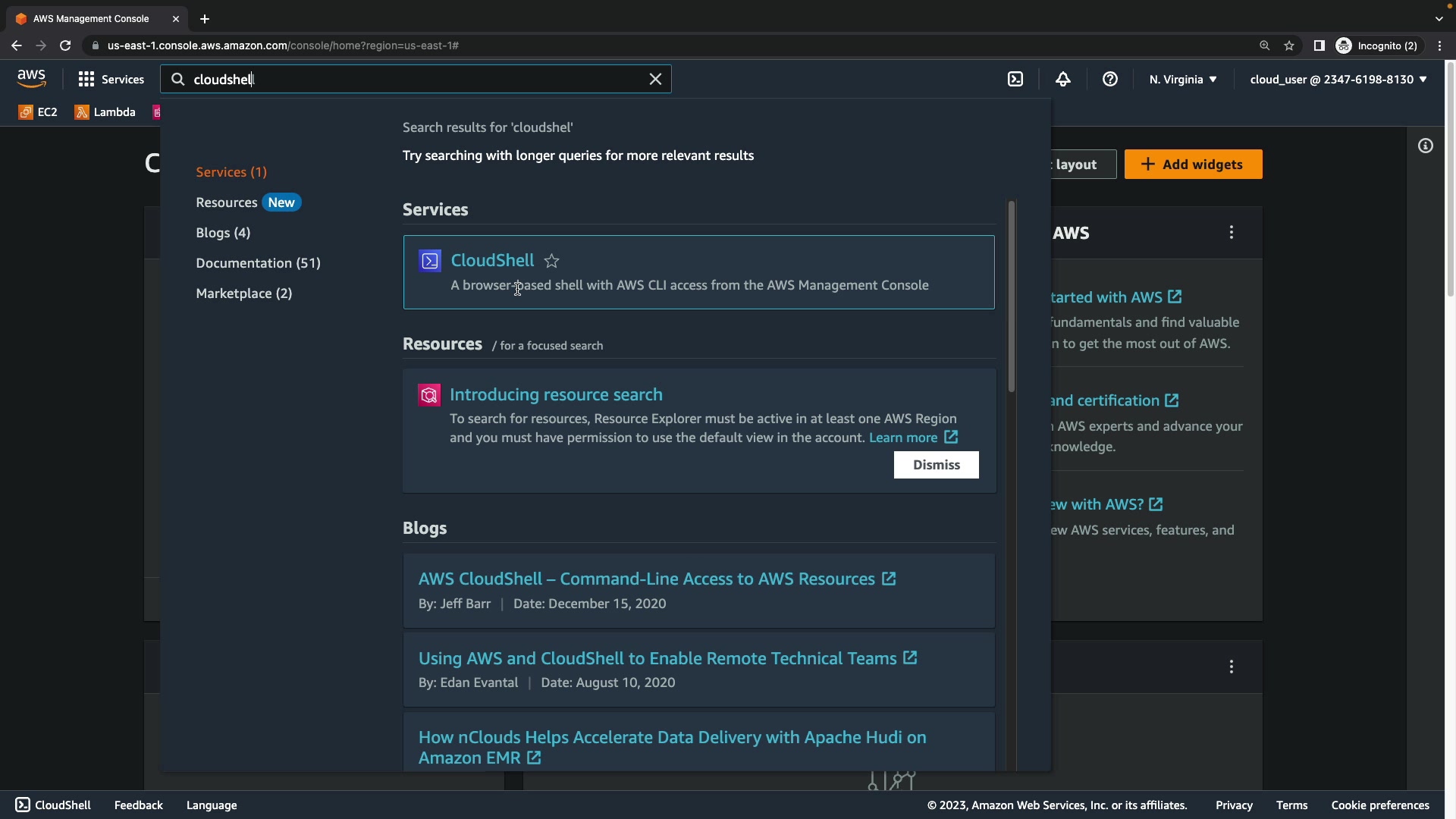Expand the N. Virginia region dropdown
1456x819 pixels.
tap(1182, 79)
